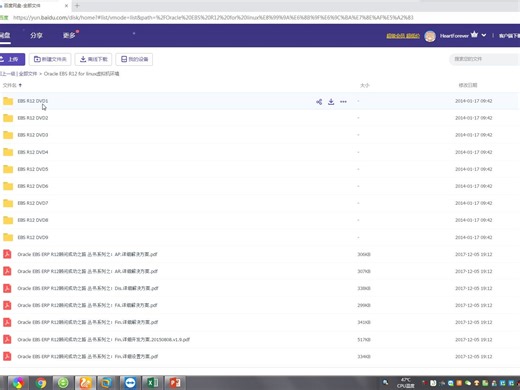Sort files by the modified date column header
The height and width of the screenshot is (390, 520).
point(468,85)
